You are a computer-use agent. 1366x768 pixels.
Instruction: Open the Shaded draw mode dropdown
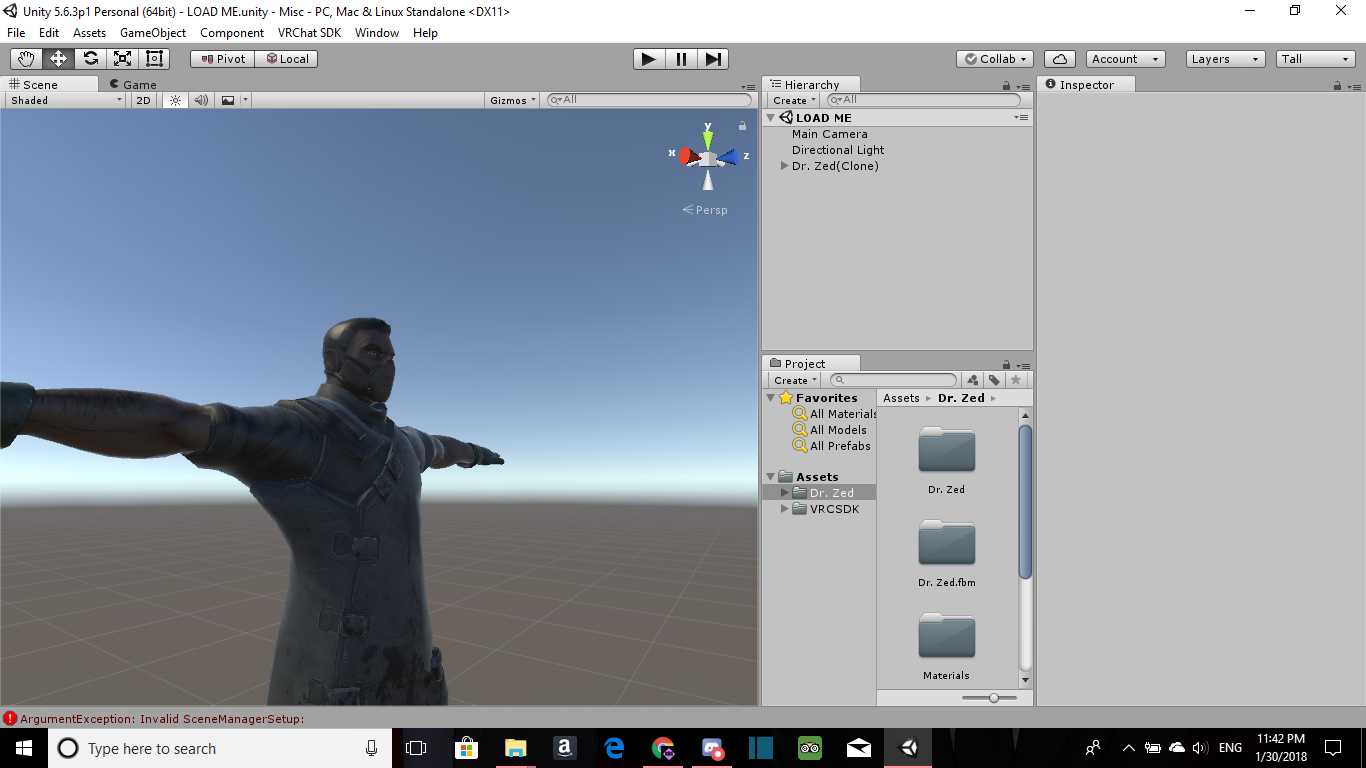66,100
